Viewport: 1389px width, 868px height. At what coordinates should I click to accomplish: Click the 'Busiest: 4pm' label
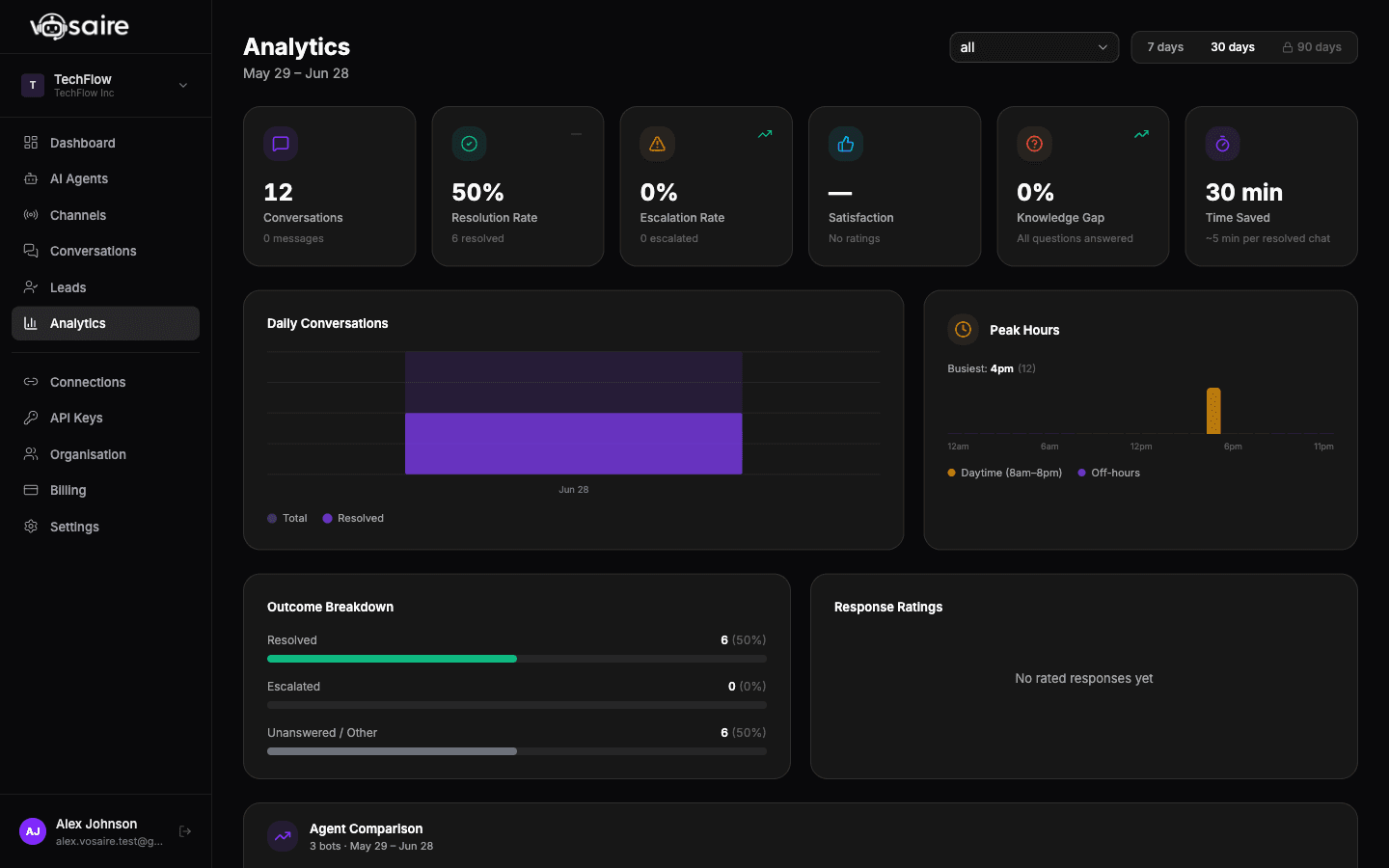coord(980,368)
